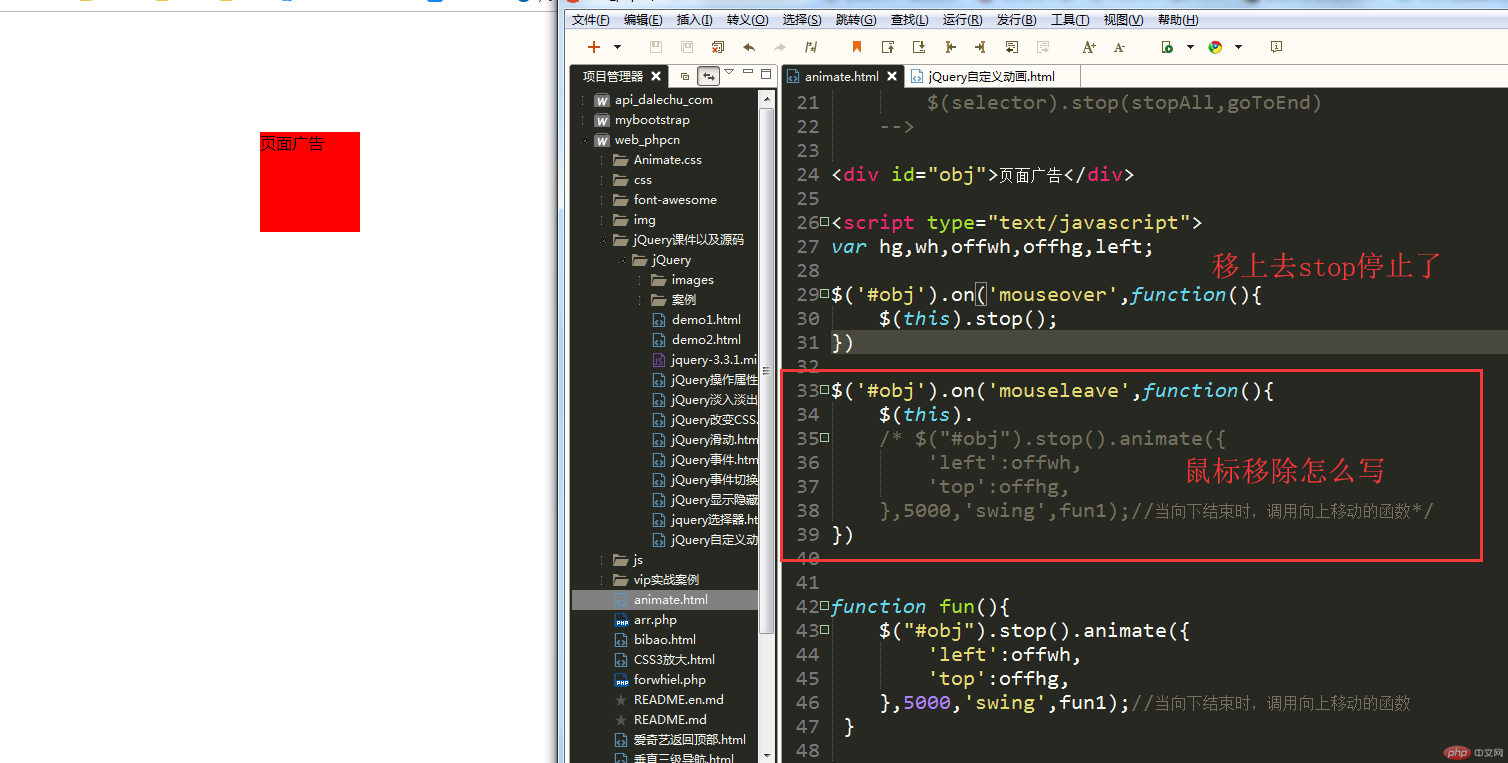Screen dimensions: 1508x763
Task: Open the 文件(F) menu
Action: pos(591,20)
